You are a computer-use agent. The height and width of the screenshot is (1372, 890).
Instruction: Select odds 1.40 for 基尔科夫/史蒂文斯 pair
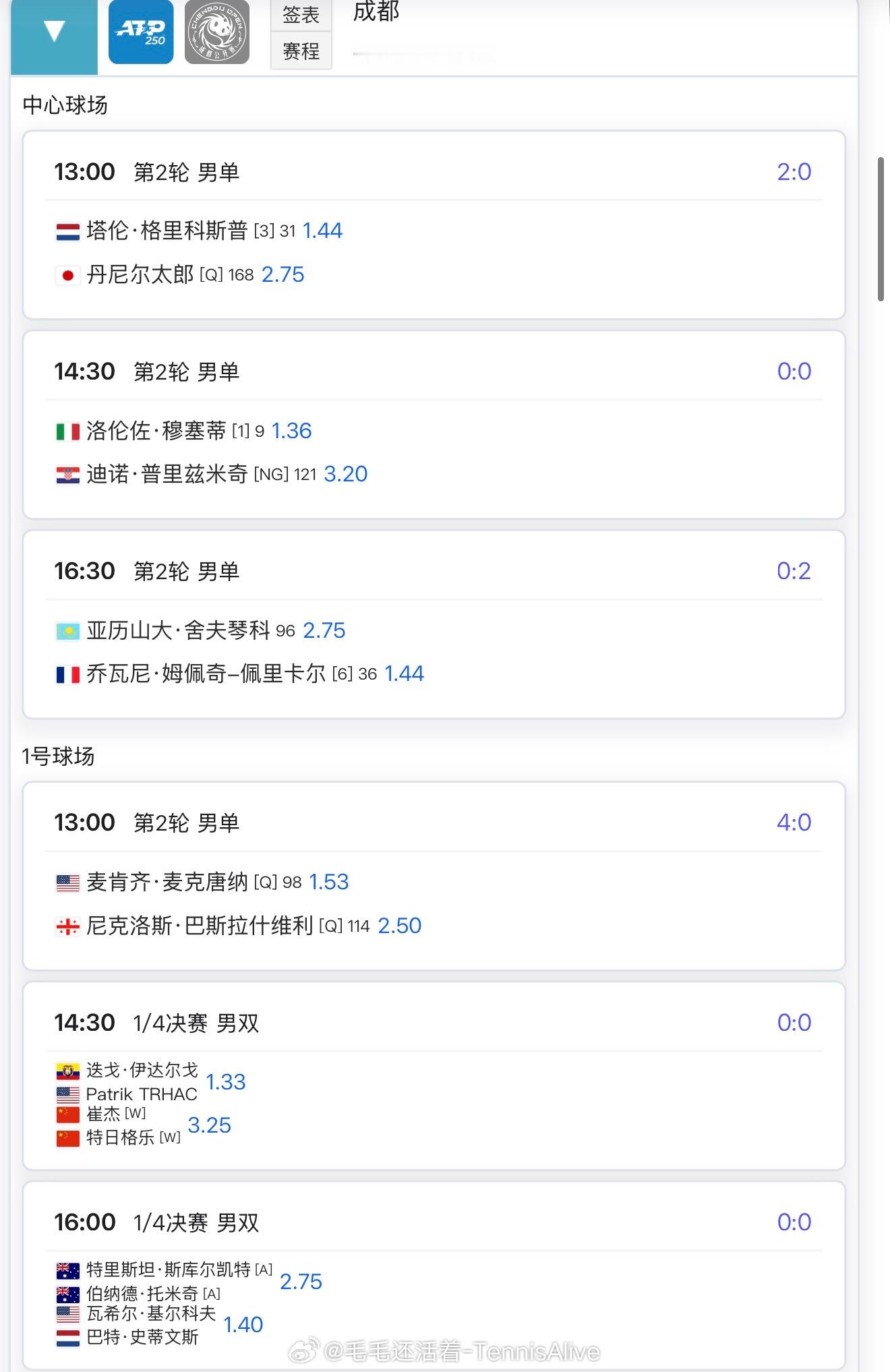pos(243,1325)
